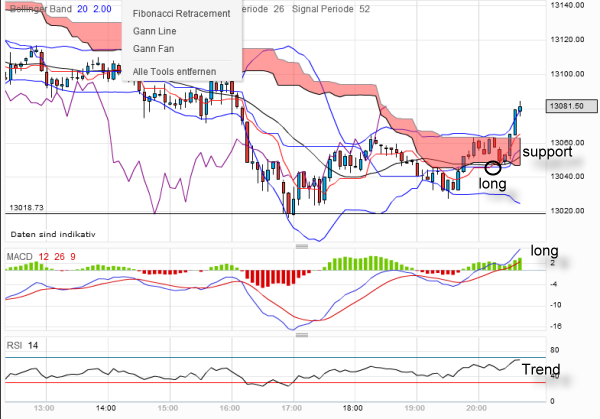This screenshot has width=600, height=419.
Task: Click the Signal Periode label
Action: (323, 9)
